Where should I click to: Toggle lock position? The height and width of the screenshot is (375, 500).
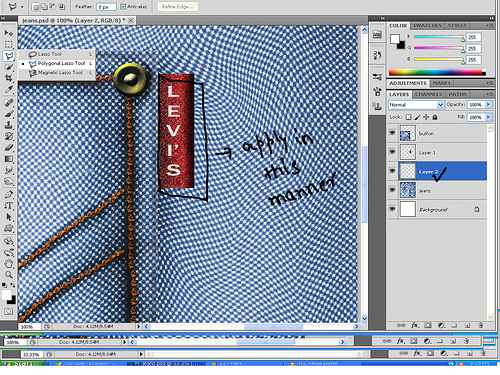point(426,117)
